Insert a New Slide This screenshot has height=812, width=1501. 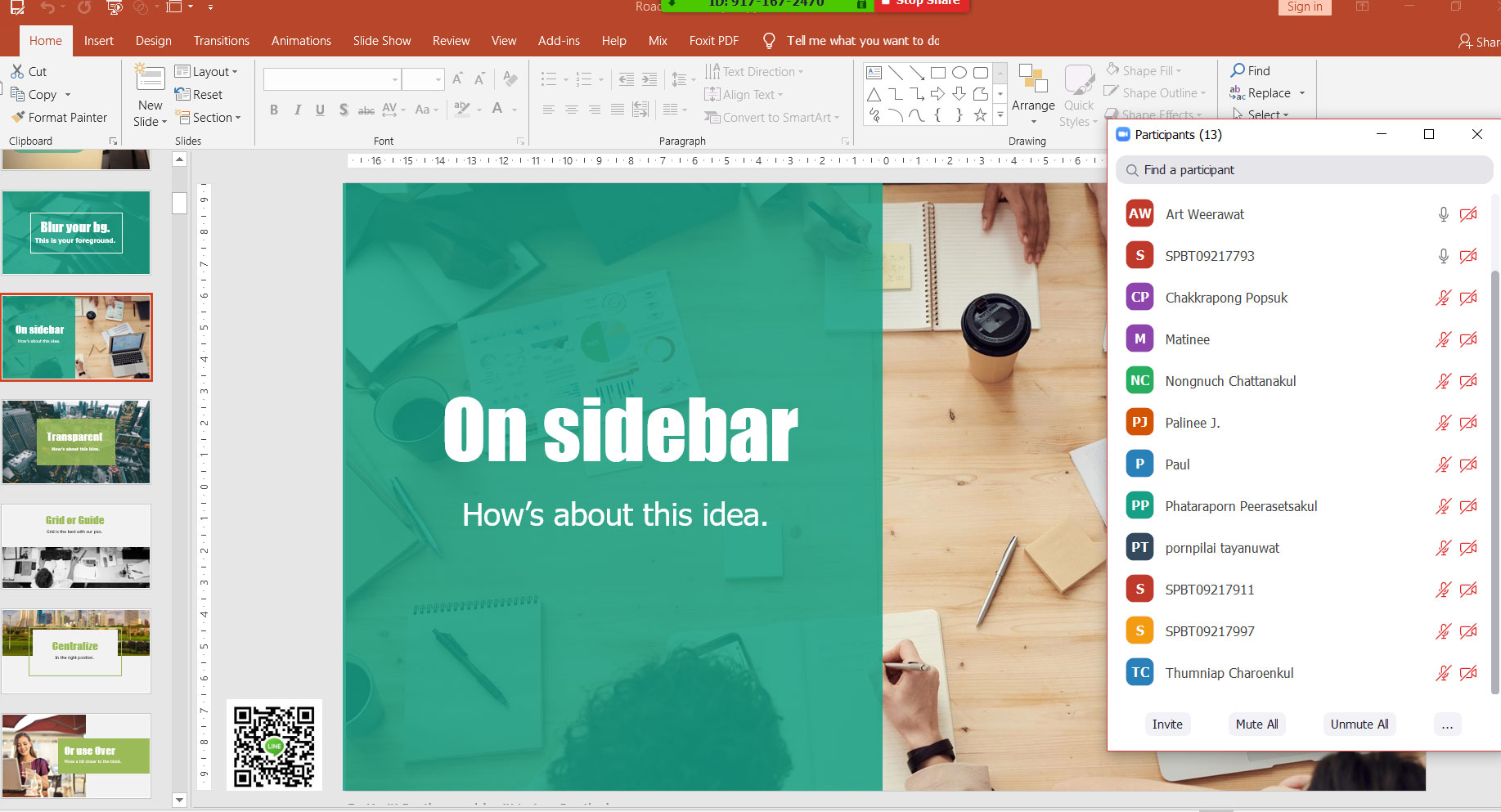coord(151,95)
